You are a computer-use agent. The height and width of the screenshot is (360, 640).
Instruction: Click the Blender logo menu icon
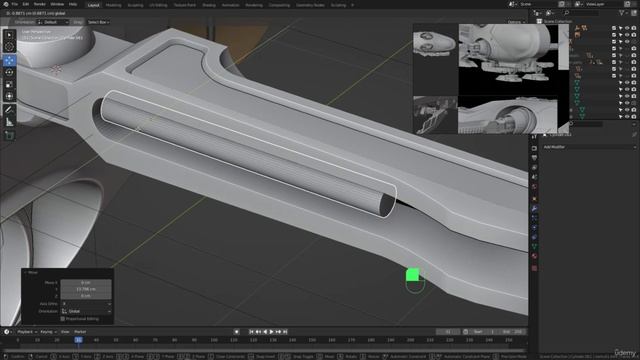tap(5, 4)
